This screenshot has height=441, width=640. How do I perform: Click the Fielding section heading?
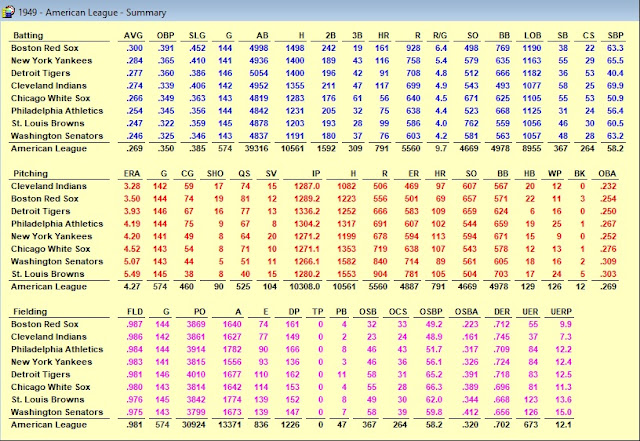pos(30,312)
